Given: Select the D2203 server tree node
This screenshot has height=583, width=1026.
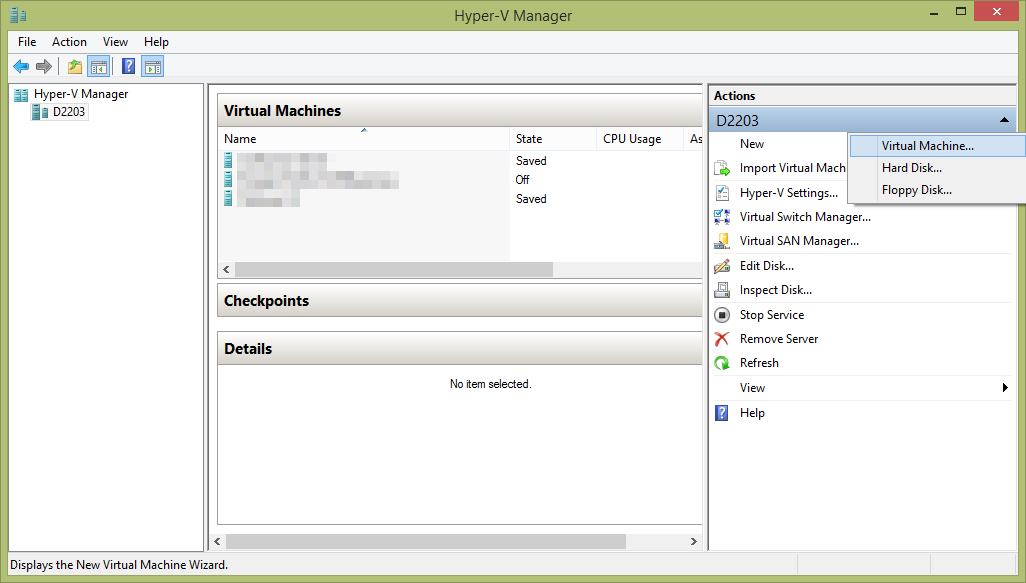Looking at the screenshot, I should (69, 112).
